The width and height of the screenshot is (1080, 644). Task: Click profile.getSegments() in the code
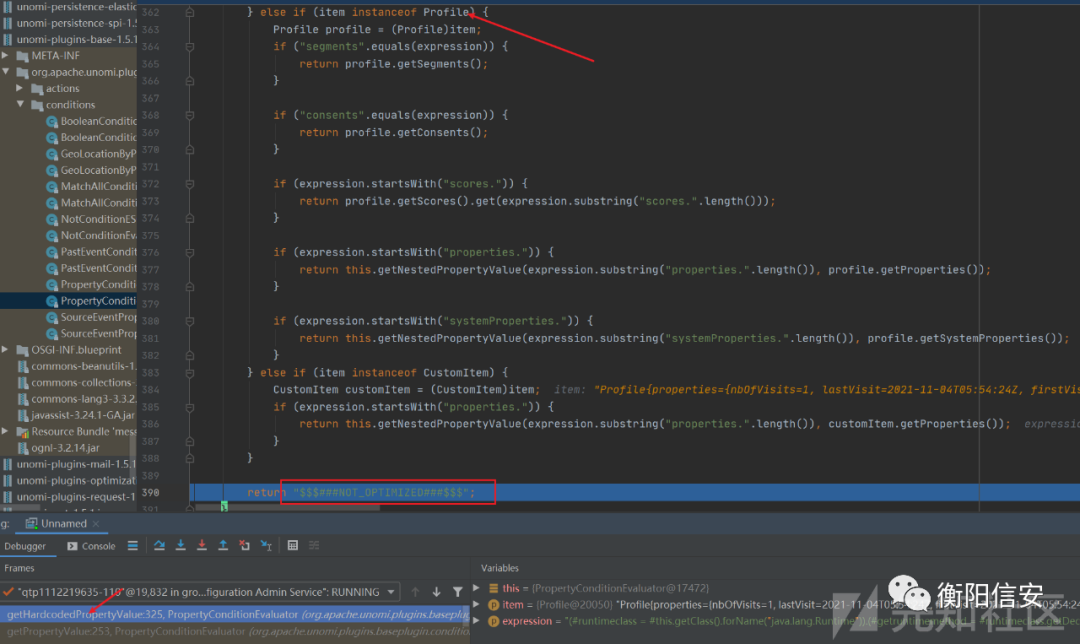click(x=413, y=64)
